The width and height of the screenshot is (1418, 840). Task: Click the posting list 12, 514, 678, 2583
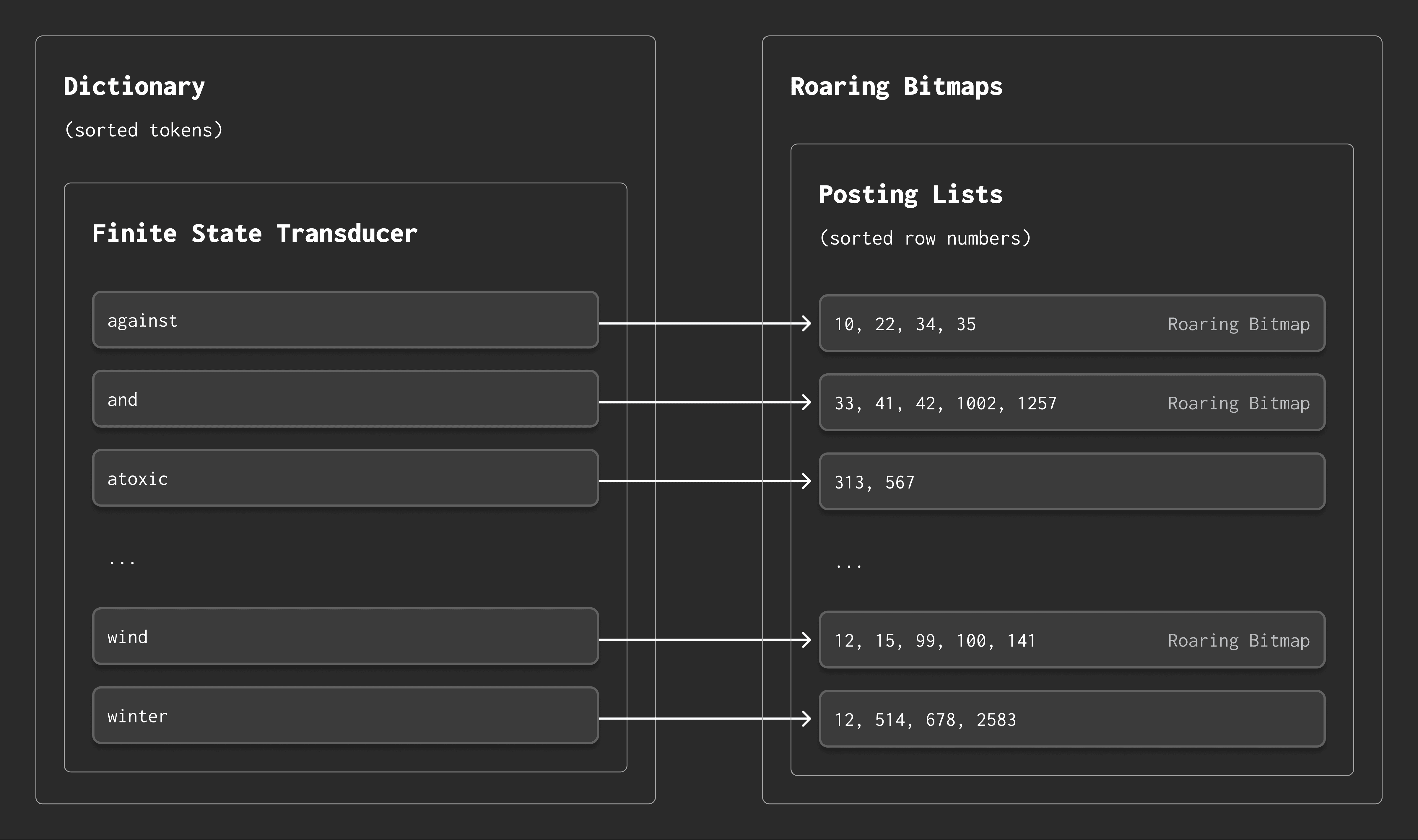click(1071, 719)
